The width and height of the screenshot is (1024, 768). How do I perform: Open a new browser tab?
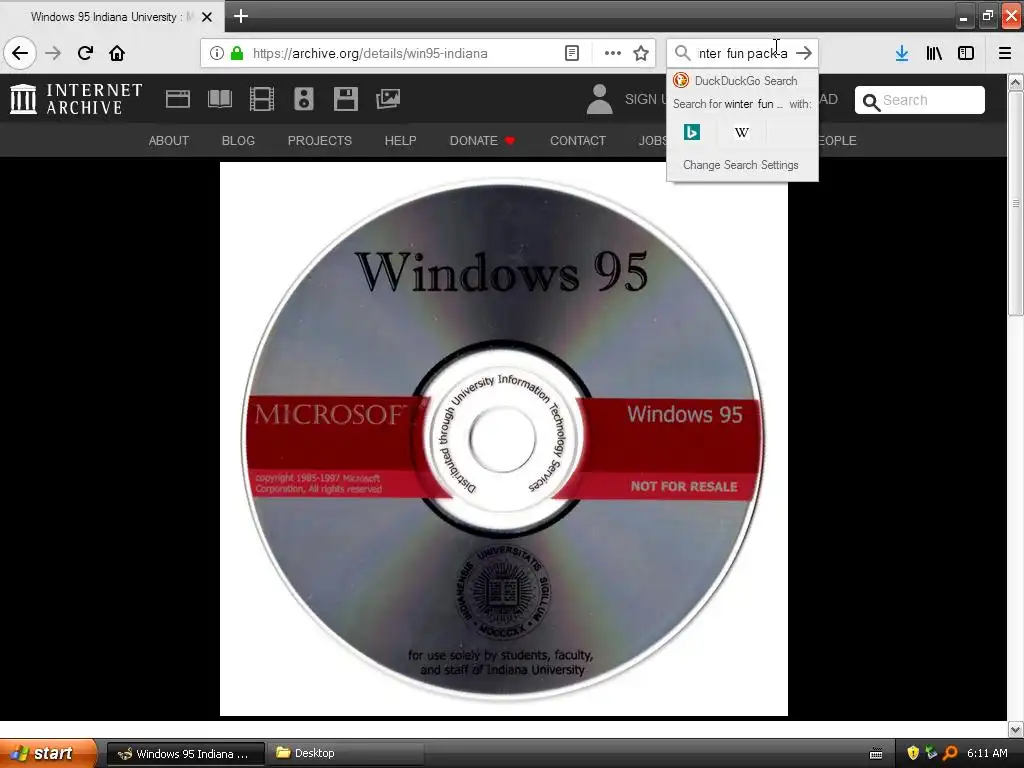241,16
